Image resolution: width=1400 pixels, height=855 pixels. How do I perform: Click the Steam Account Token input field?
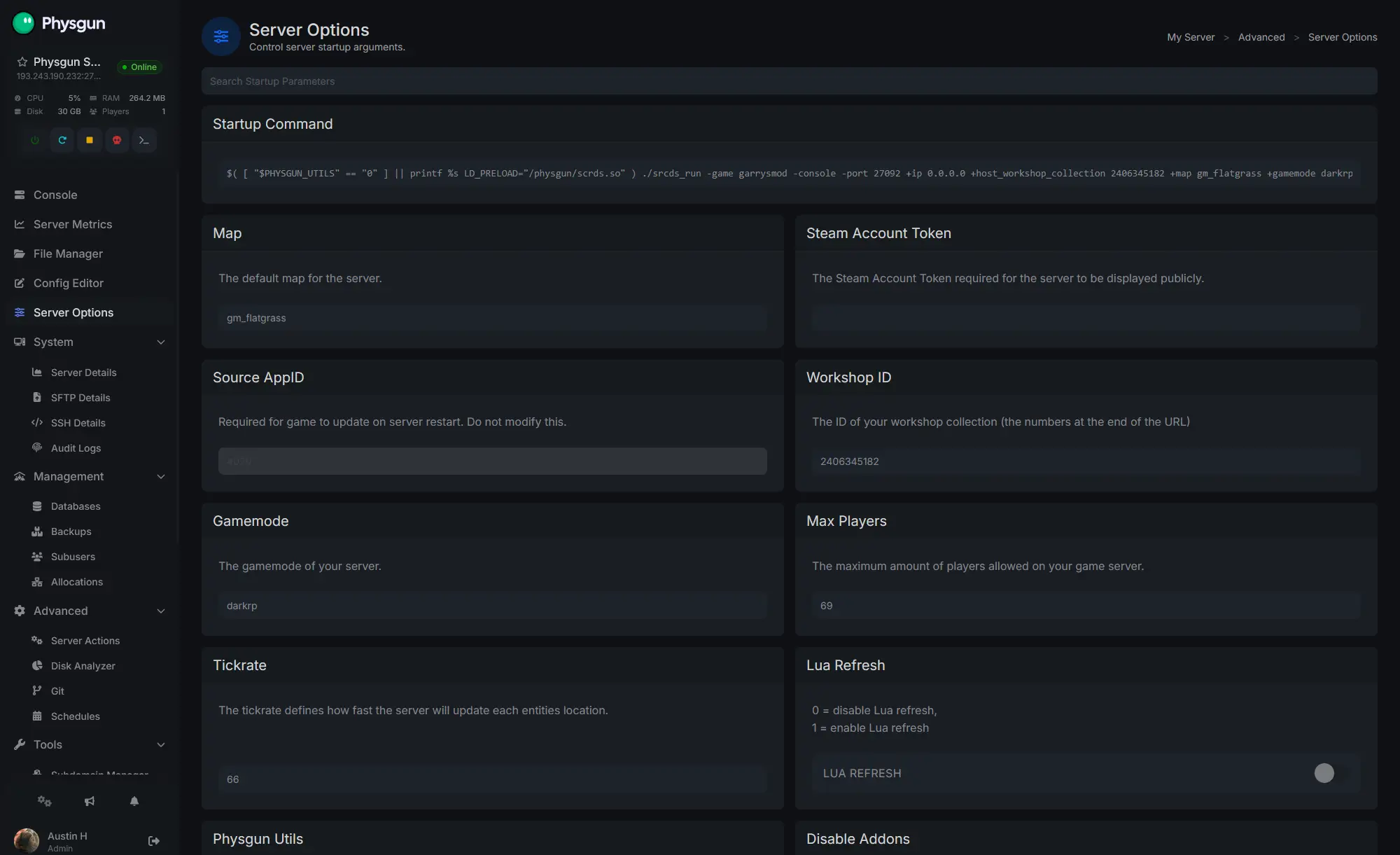pos(1086,318)
